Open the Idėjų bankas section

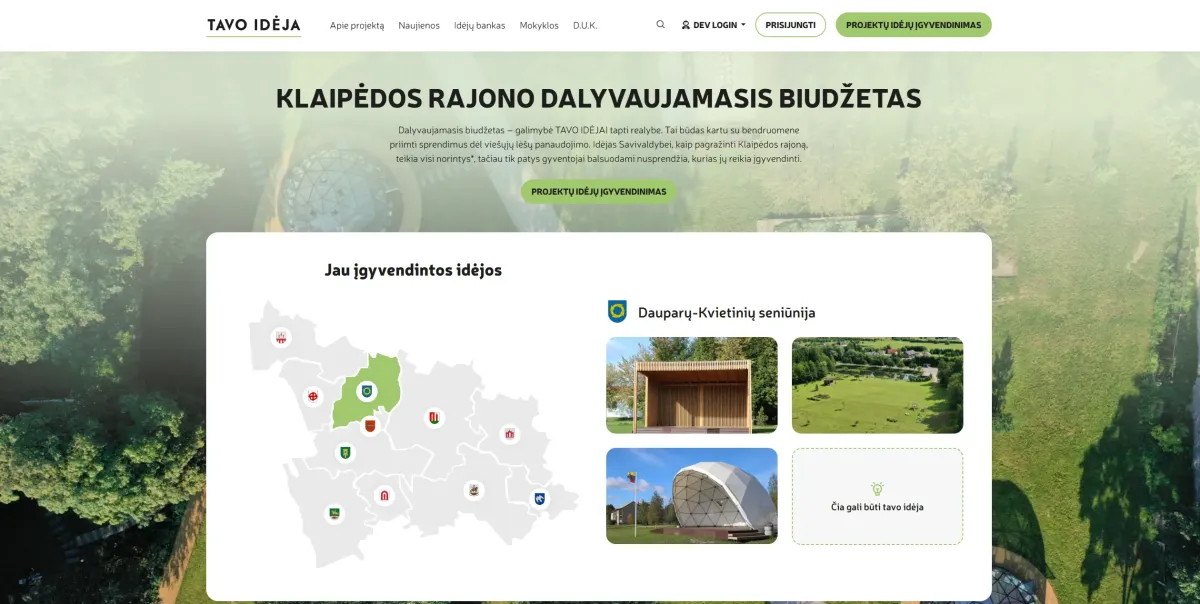[479, 26]
